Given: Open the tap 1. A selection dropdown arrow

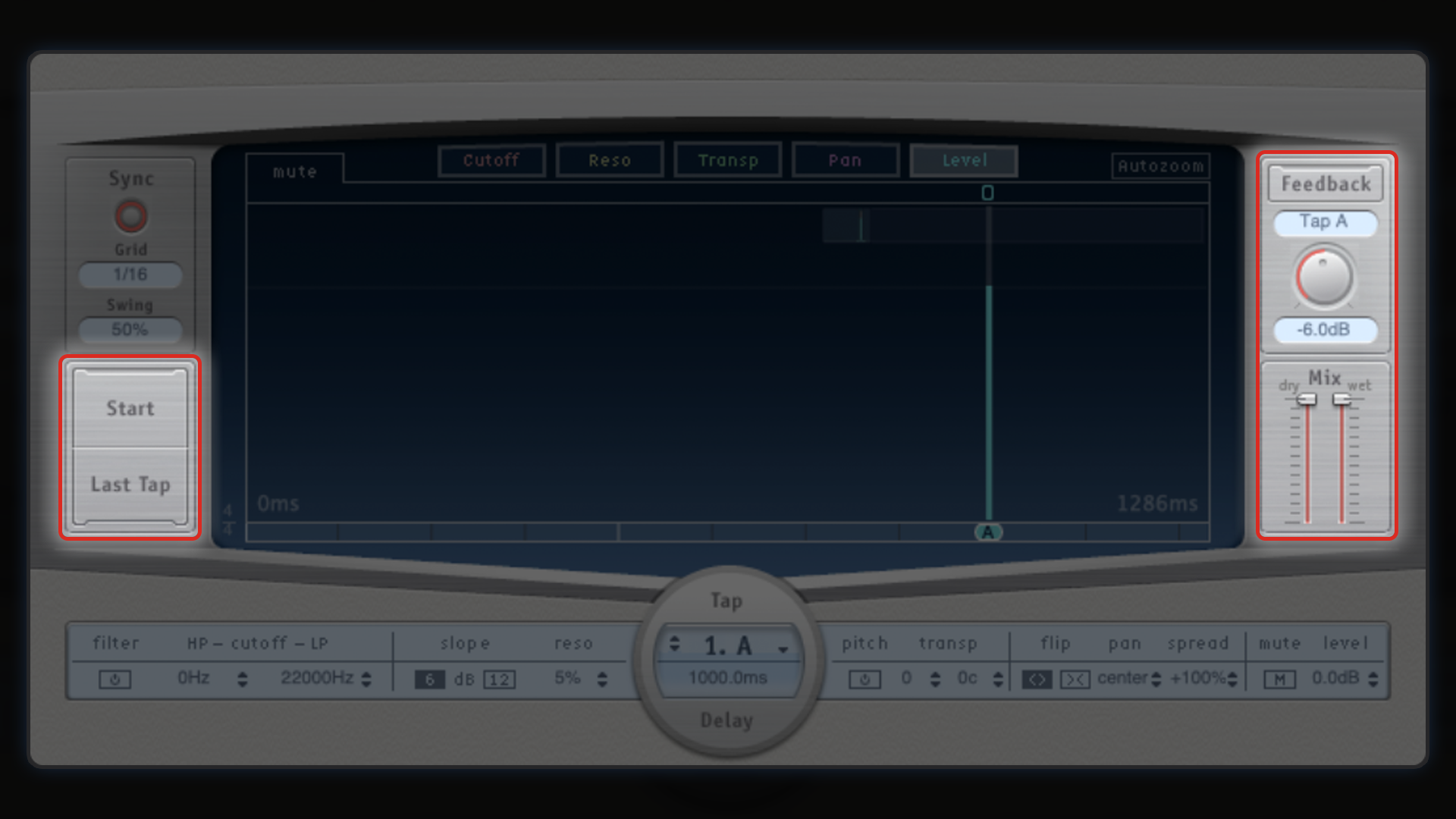Looking at the screenshot, I should pos(783,648).
